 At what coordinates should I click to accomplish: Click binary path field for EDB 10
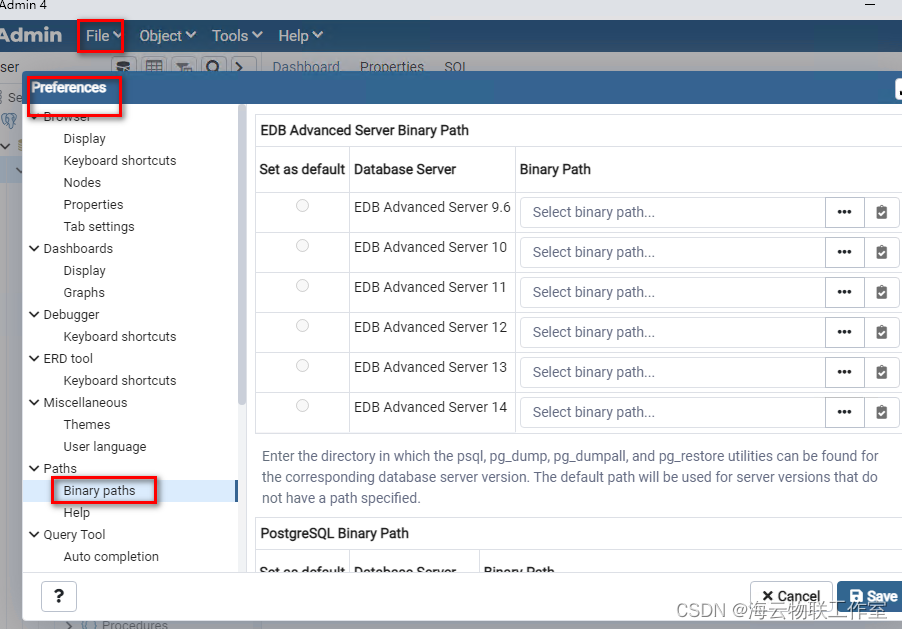672,252
